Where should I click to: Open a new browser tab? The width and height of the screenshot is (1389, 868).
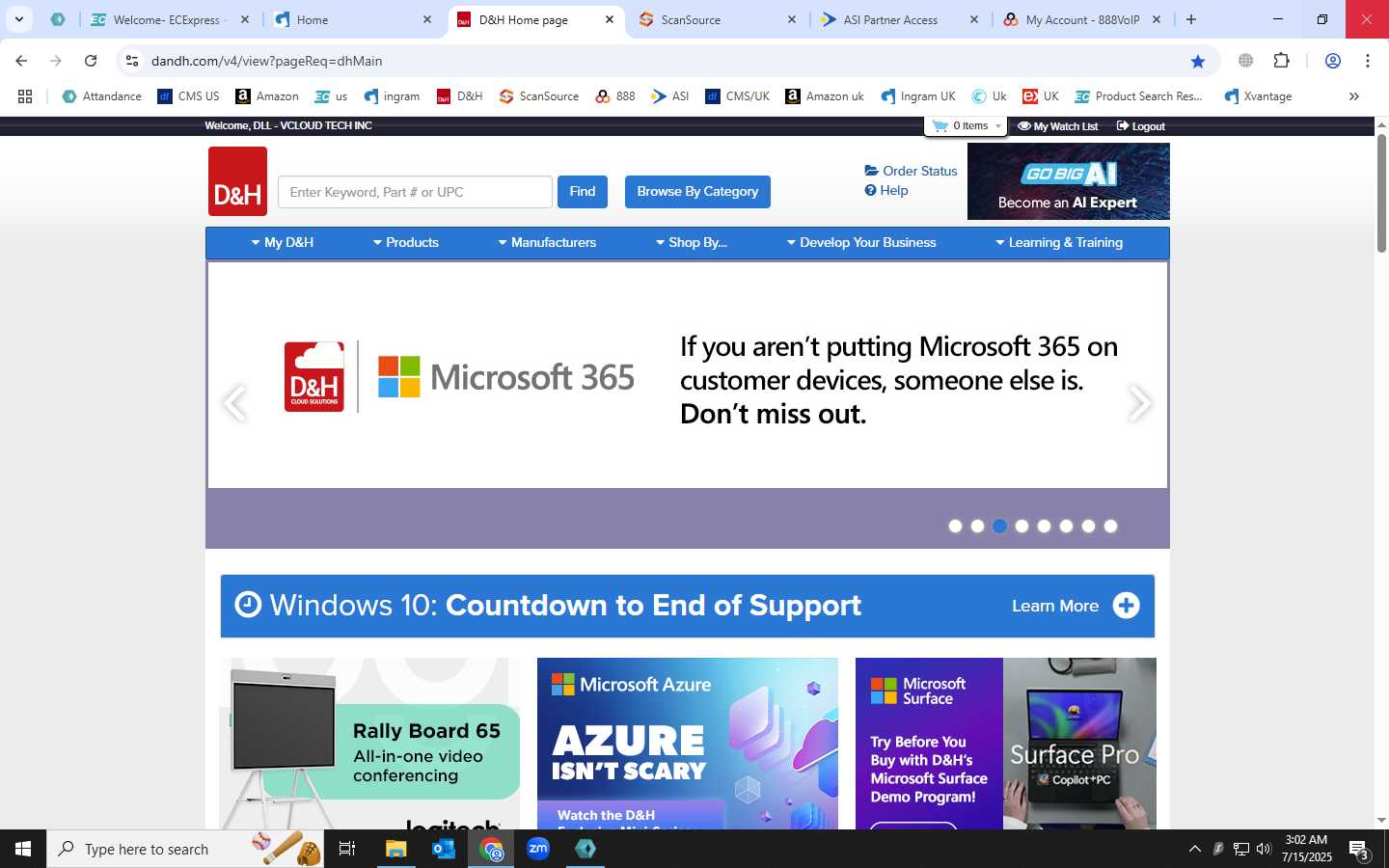click(x=1191, y=19)
